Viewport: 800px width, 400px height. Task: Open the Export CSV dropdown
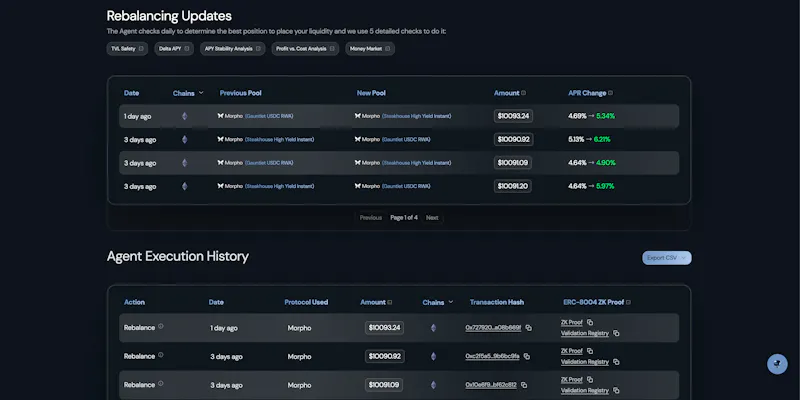[x=667, y=258]
